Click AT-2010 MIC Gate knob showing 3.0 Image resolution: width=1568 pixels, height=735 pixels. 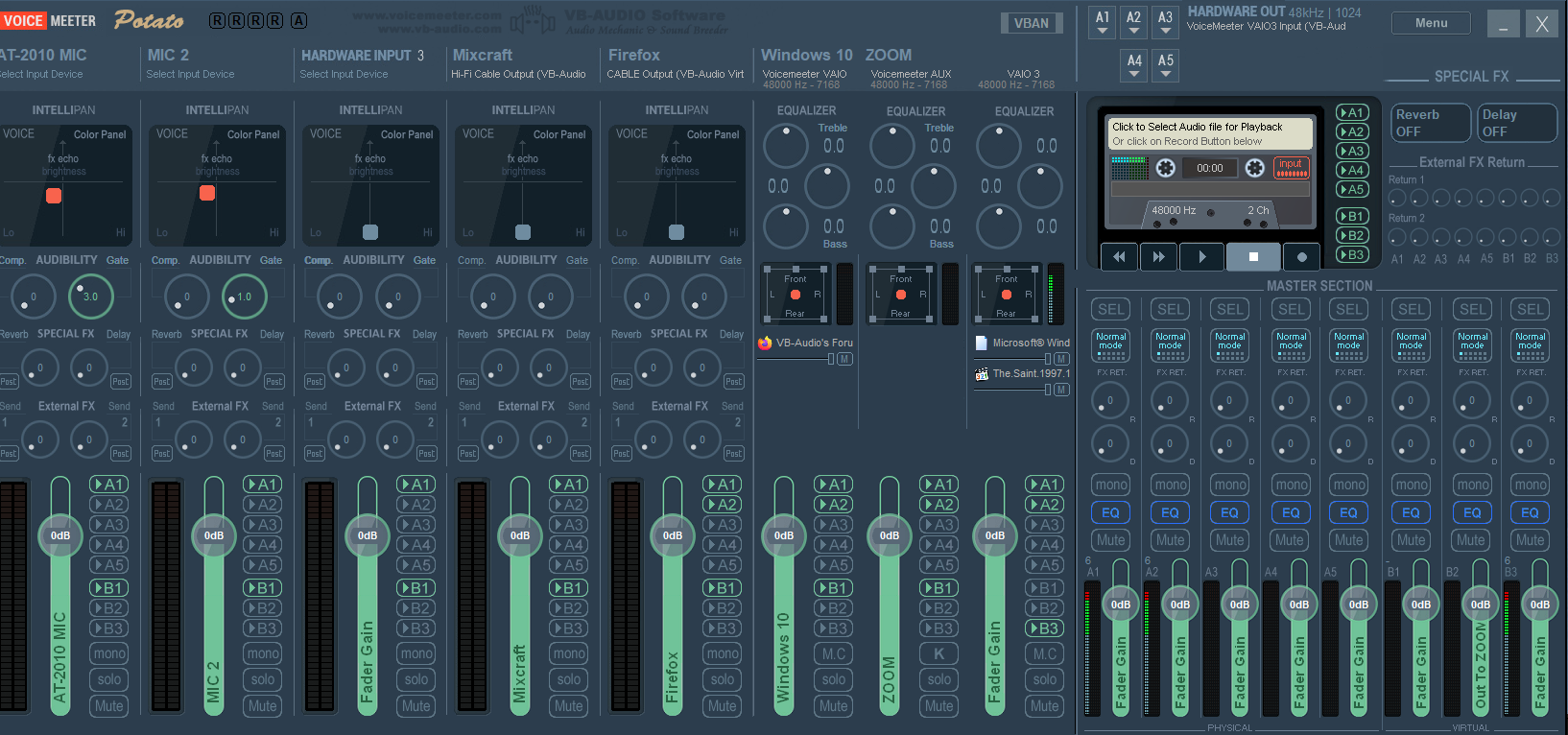pos(90,296)
